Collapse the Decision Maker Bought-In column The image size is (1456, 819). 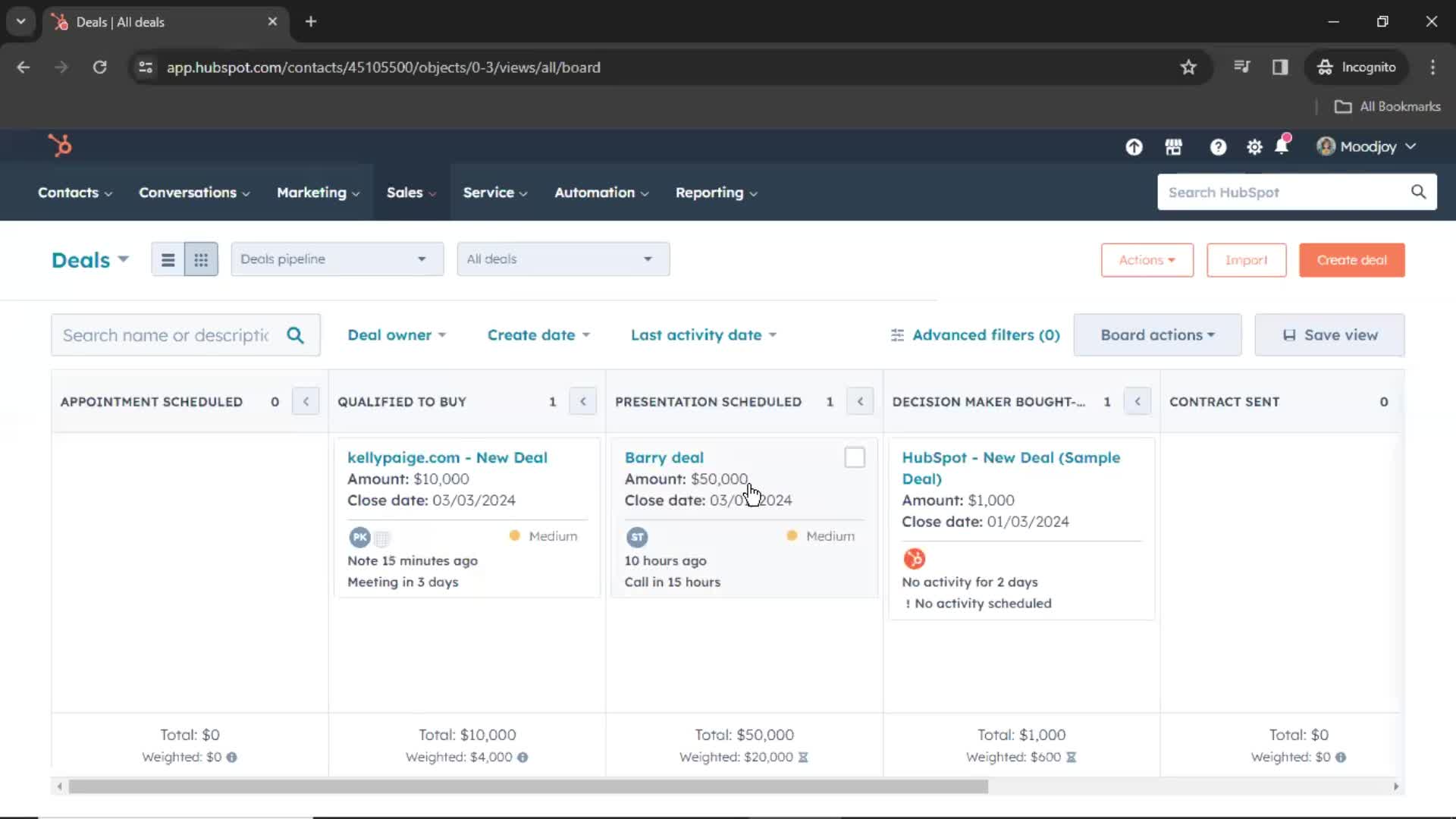click(x=1137, y=401)
